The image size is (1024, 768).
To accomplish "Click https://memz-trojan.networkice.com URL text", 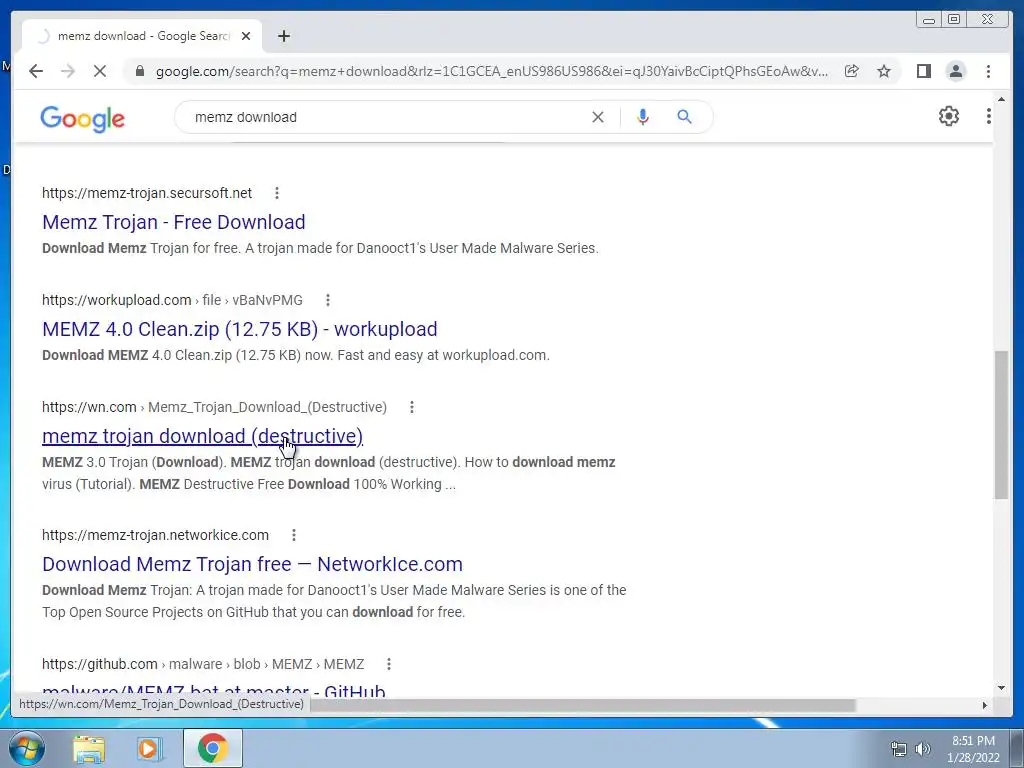I will 155,535.
